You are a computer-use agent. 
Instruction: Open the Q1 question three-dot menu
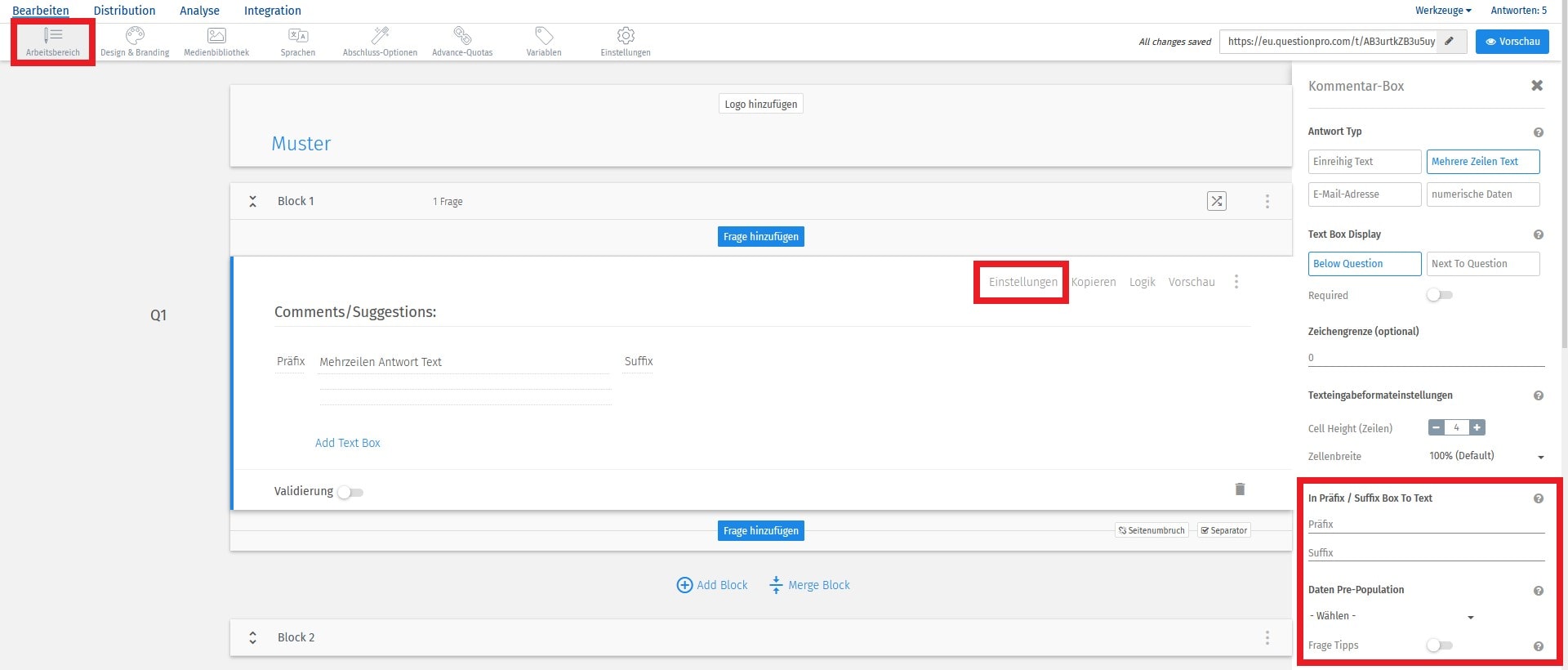(x=1236, y=282)
